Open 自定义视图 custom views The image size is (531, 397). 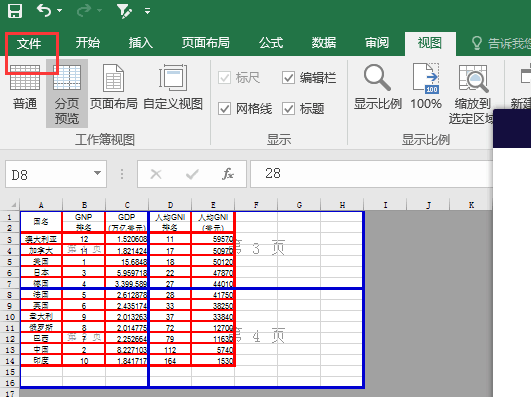coord(173,87)
